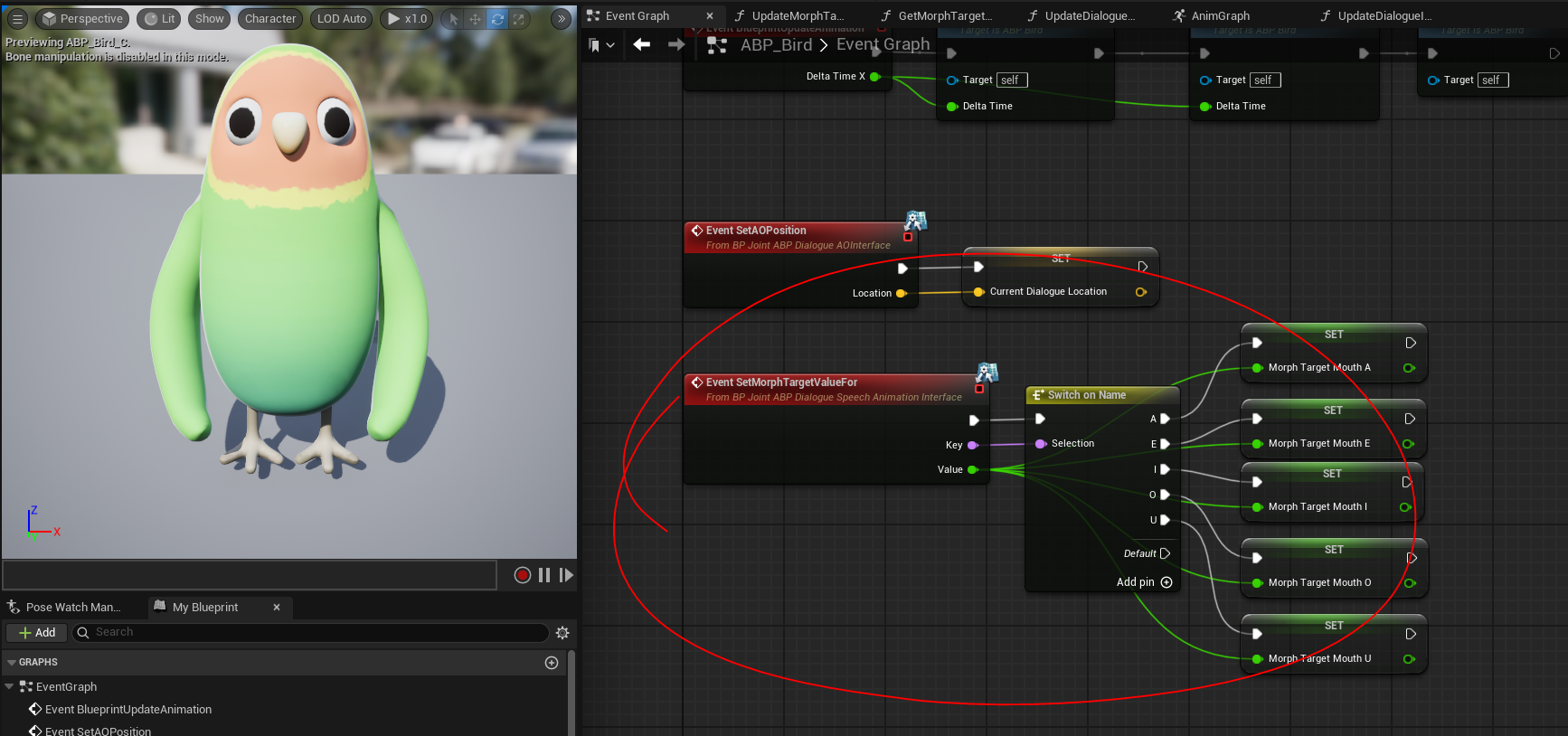Image resolution: width=1568 pixels, height=736 pixels.
Task: Open the LOD Auto dropdown
Action: coord(341,19)
